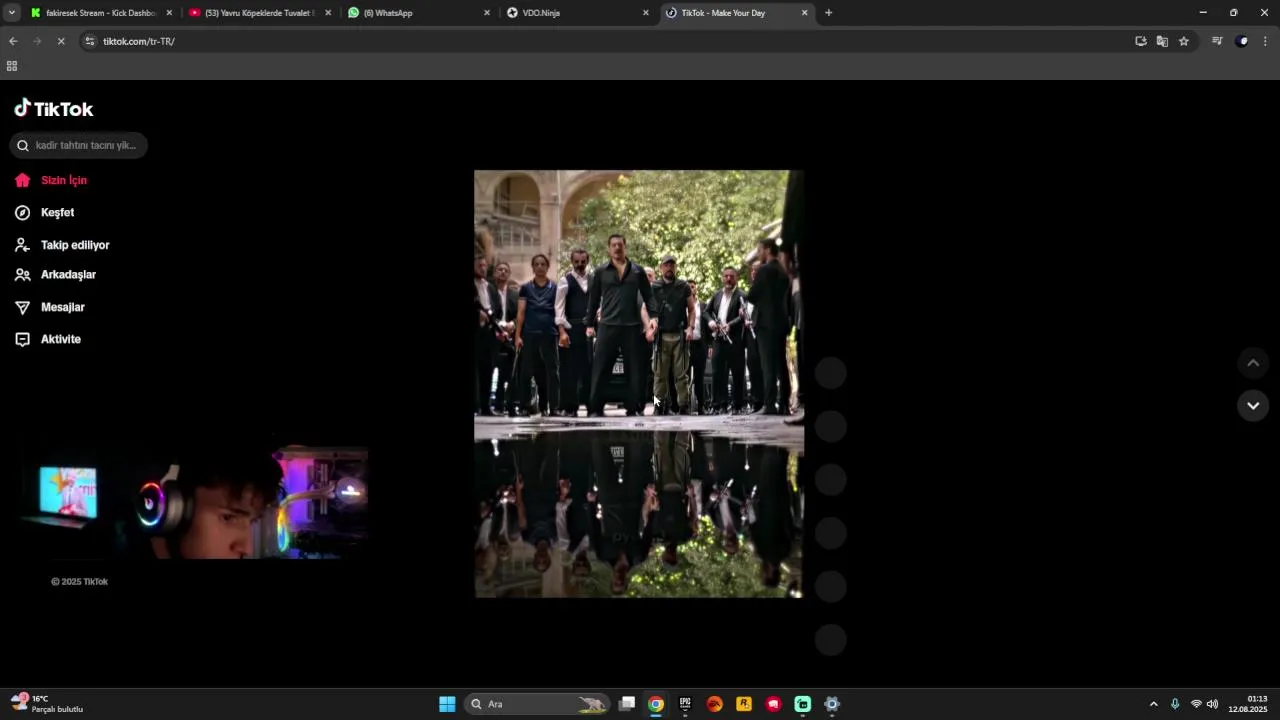Go to previous video with up chevron
This screenshot has width=1280, height=720.
[x=1253, y=363]
